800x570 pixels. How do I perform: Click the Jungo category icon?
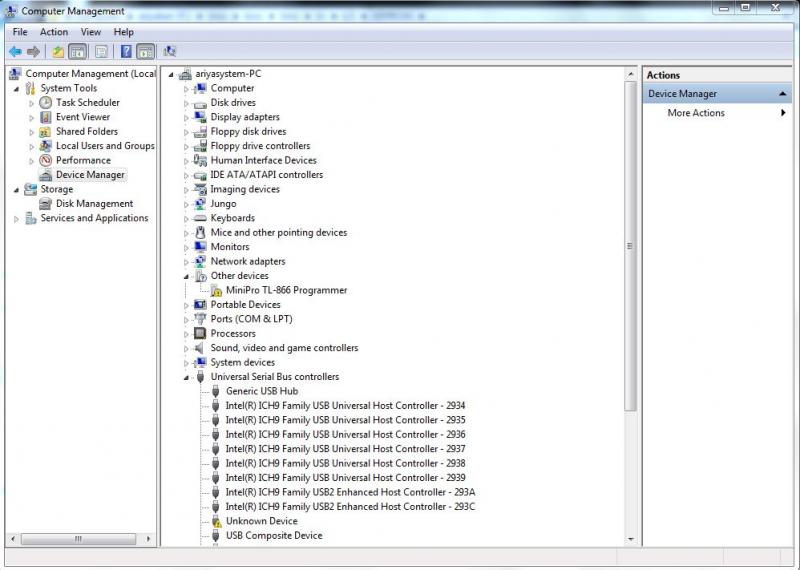coord(200,204)
